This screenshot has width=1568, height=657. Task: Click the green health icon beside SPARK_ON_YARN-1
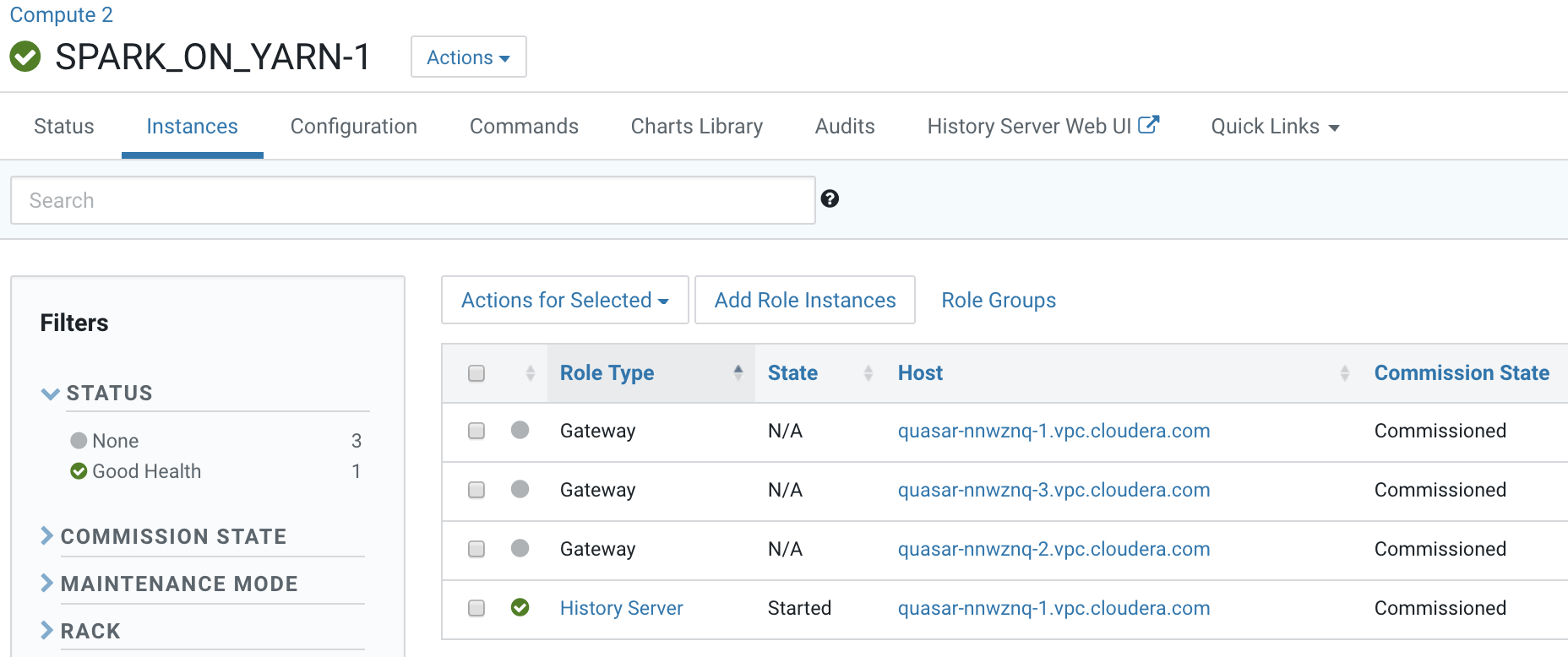[x=25, y=57]
